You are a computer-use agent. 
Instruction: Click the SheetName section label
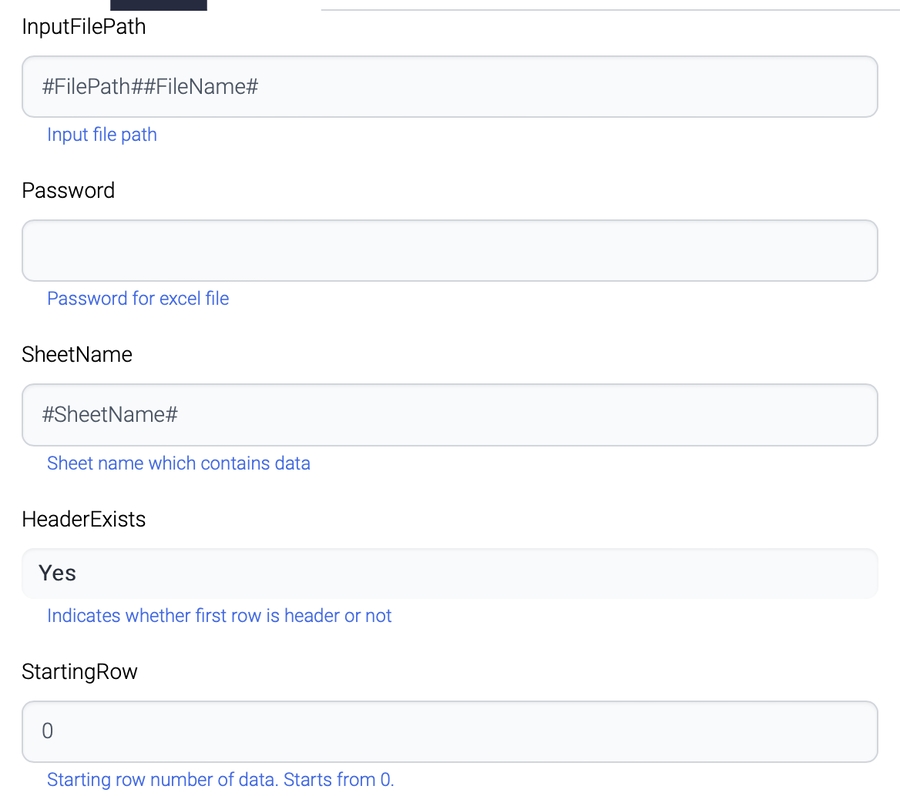pyautogui.click(x=77, y=354)
